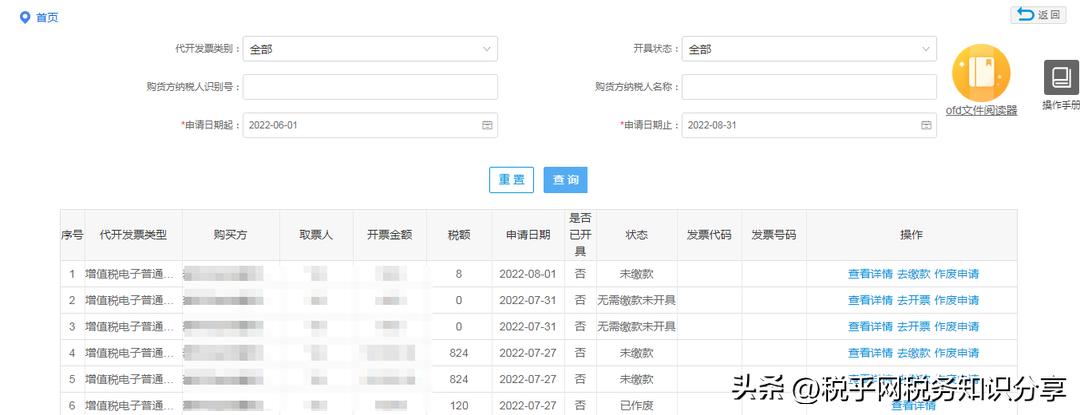Click the 操作 column header
This screenshot has height=415, width=1080.
pos(911,235)
